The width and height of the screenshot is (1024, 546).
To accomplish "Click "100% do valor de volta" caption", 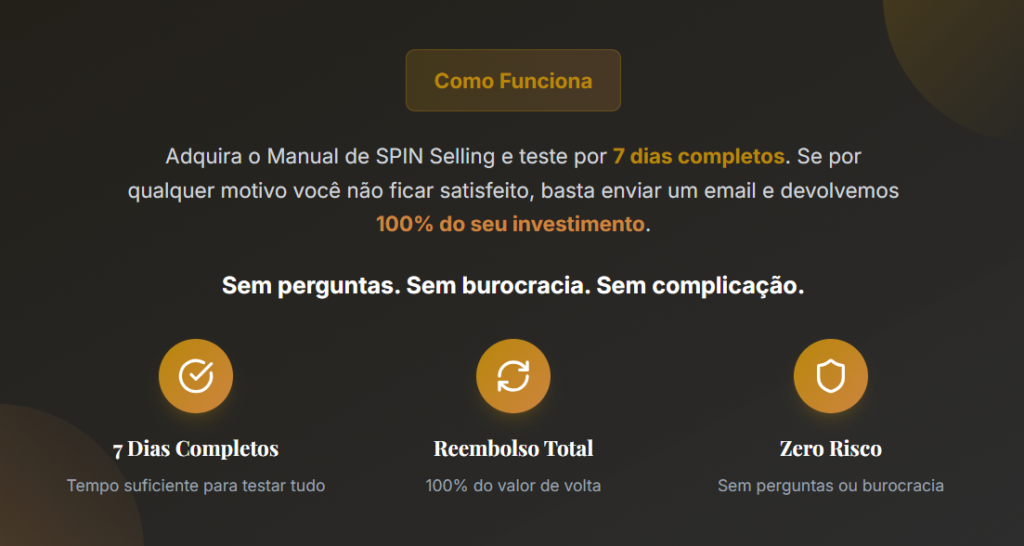I will click(513, 486).
